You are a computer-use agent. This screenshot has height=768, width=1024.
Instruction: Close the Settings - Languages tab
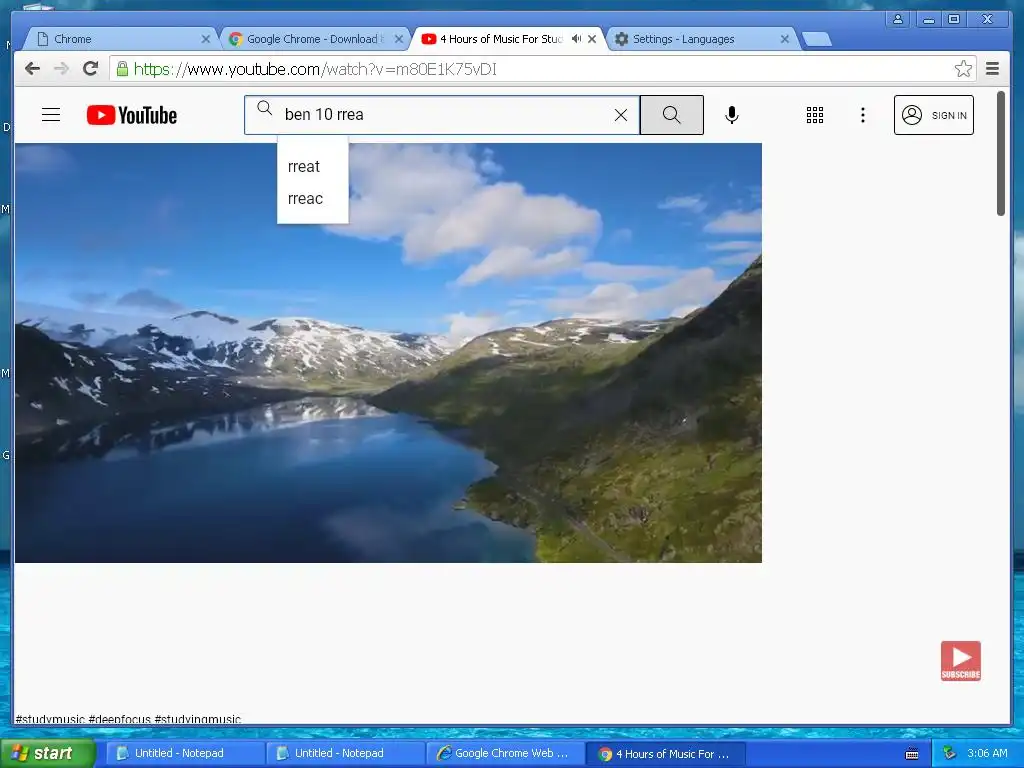784,39
